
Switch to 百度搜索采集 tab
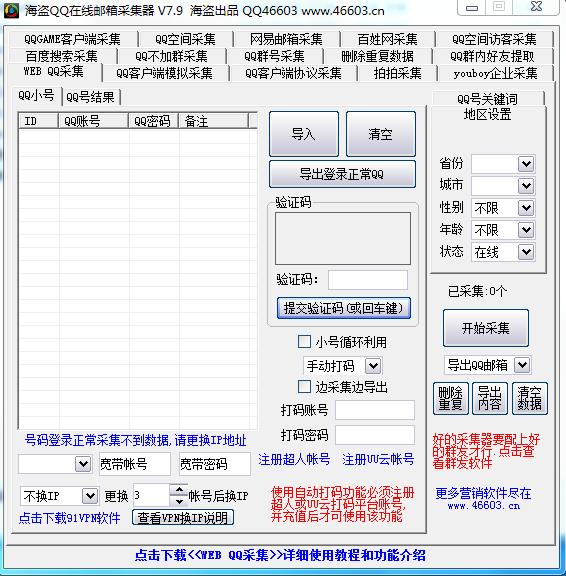pyautogui.click(x=61, y=56)
